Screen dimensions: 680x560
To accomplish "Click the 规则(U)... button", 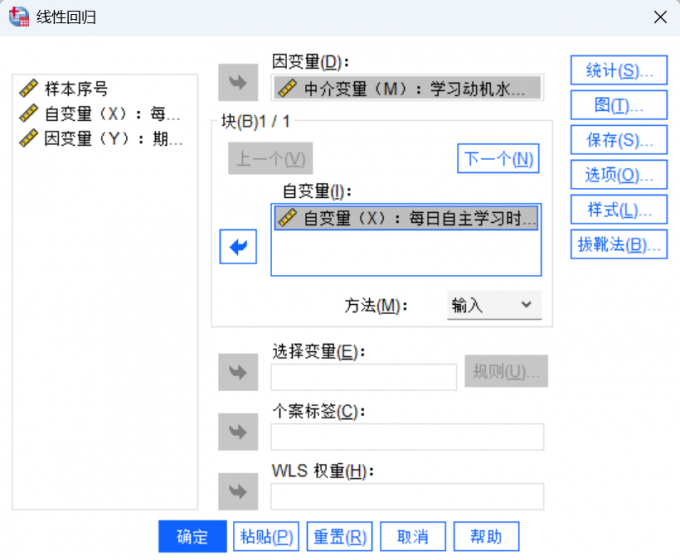I will tap(506, 371).
